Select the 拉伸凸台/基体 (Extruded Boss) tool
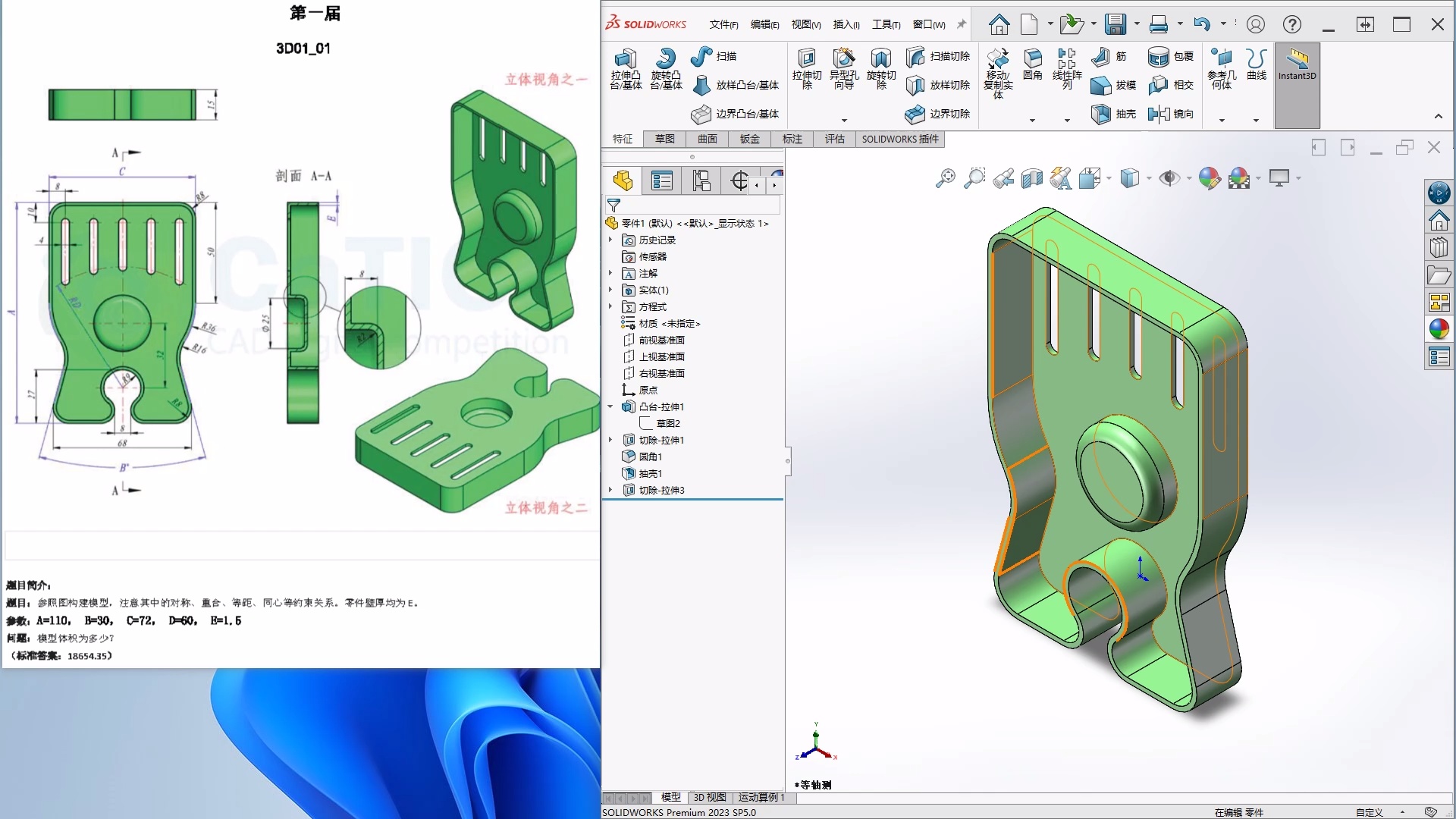1456x819 pixels. (x=626, y=70)
